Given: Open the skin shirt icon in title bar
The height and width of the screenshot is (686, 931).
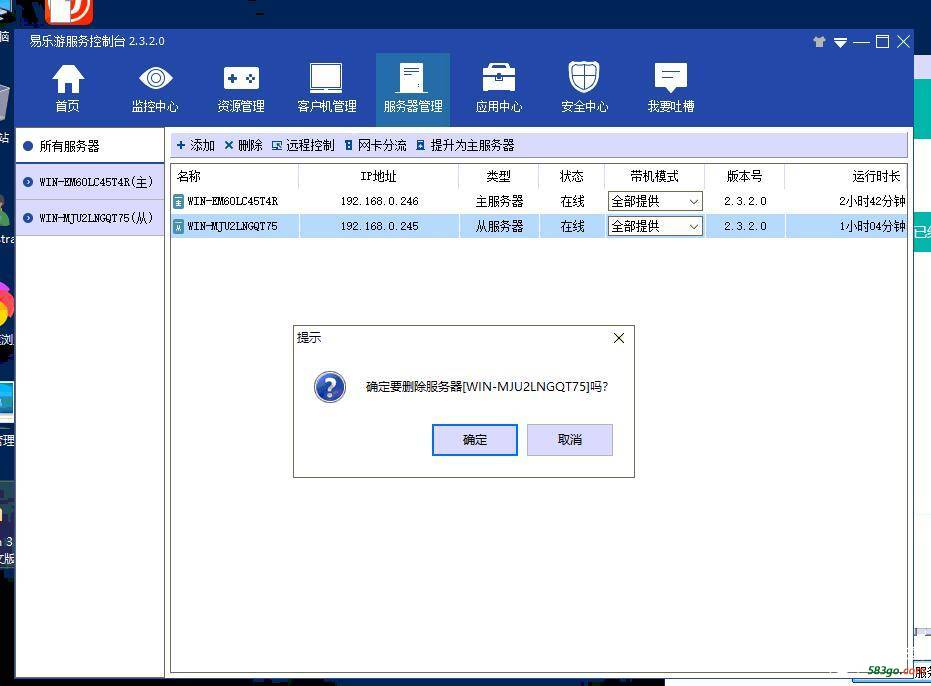Looking at the screenshot, I should 819,42.
